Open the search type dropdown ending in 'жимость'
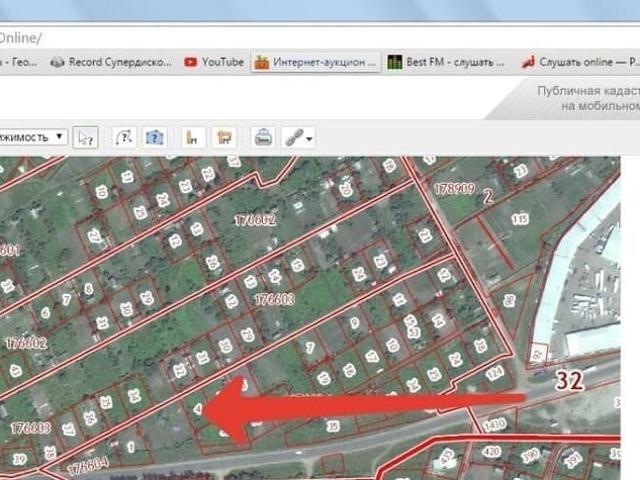The height and width of the screenshot is (480, 640). point(33,137)
